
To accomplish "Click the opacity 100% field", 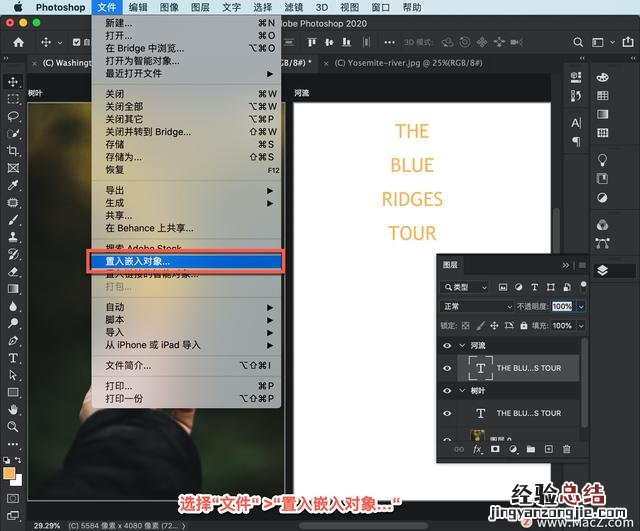I will click(562, 307).
